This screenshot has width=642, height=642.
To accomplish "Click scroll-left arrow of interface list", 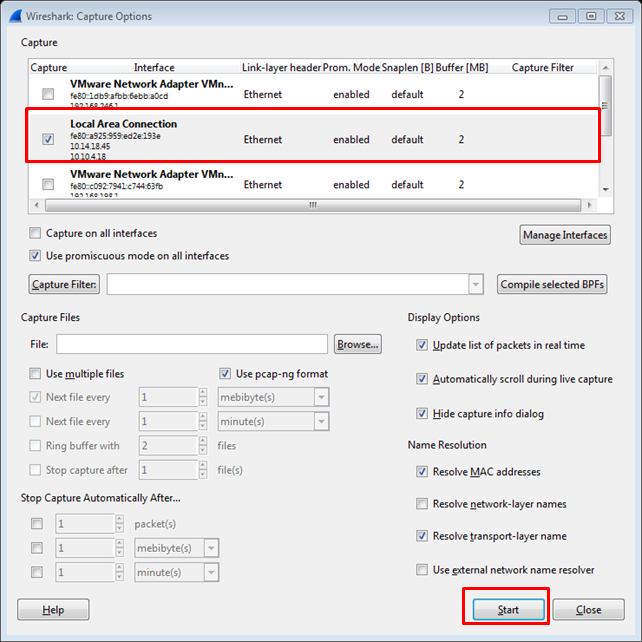I will pyautogui.click(x=37, y=205).
